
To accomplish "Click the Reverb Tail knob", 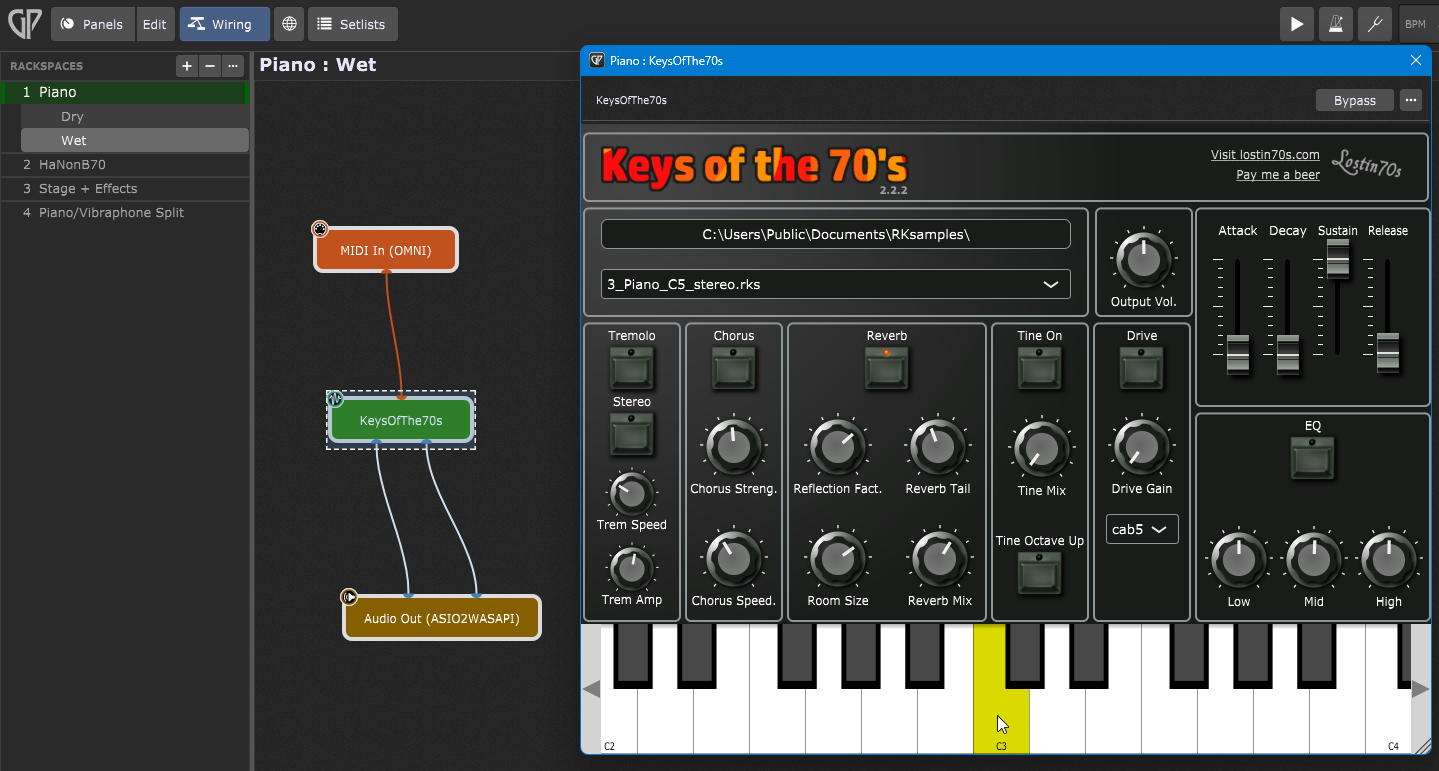I will 938,447.
